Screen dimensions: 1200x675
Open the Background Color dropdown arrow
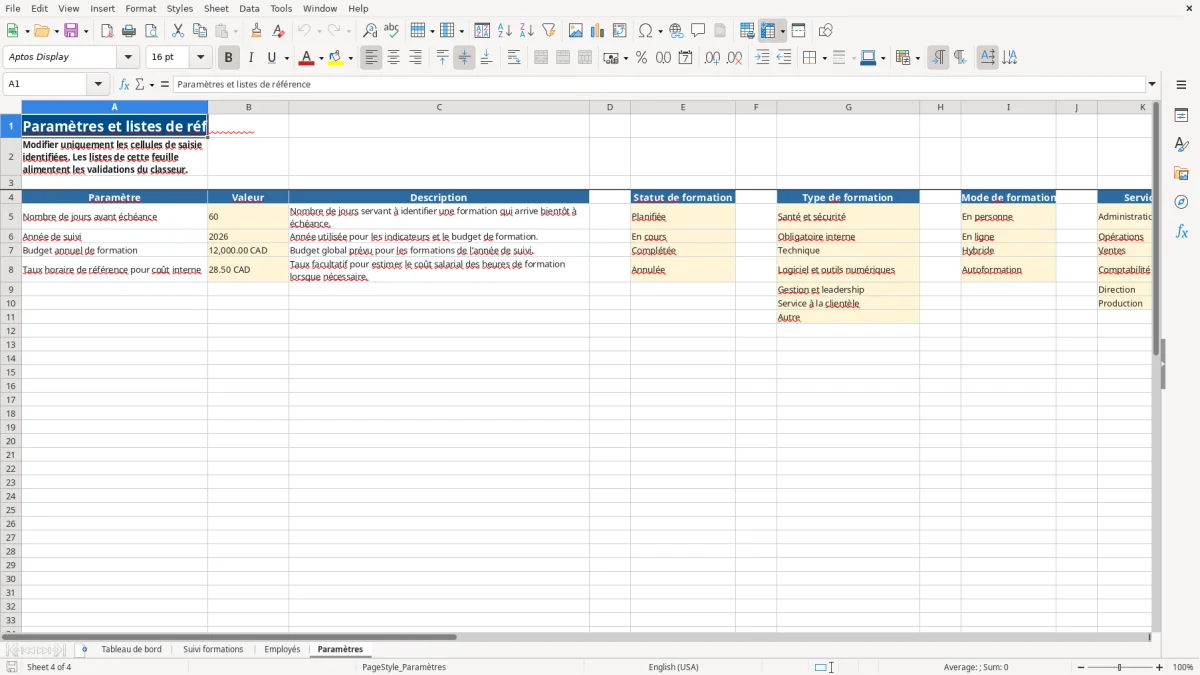[x=350, y=58]
